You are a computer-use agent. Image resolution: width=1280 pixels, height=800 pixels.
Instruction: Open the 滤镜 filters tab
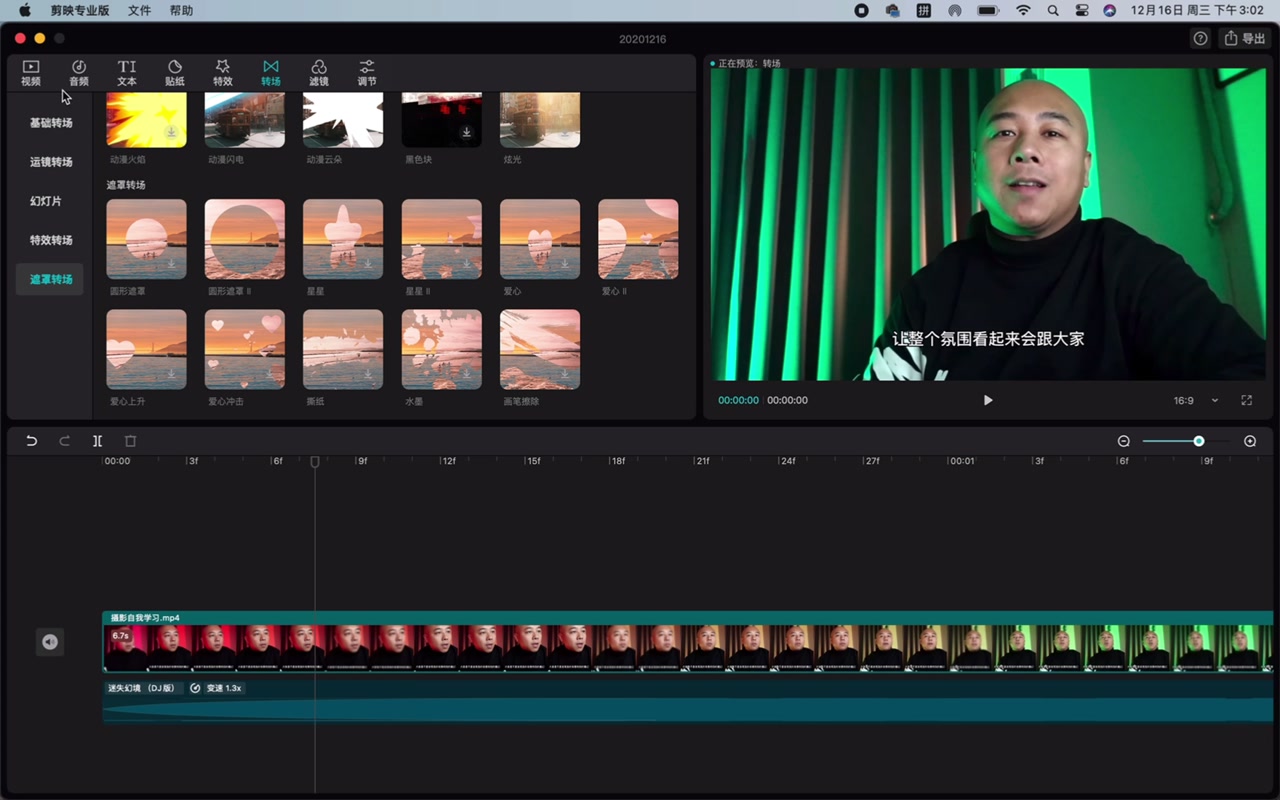319,73
